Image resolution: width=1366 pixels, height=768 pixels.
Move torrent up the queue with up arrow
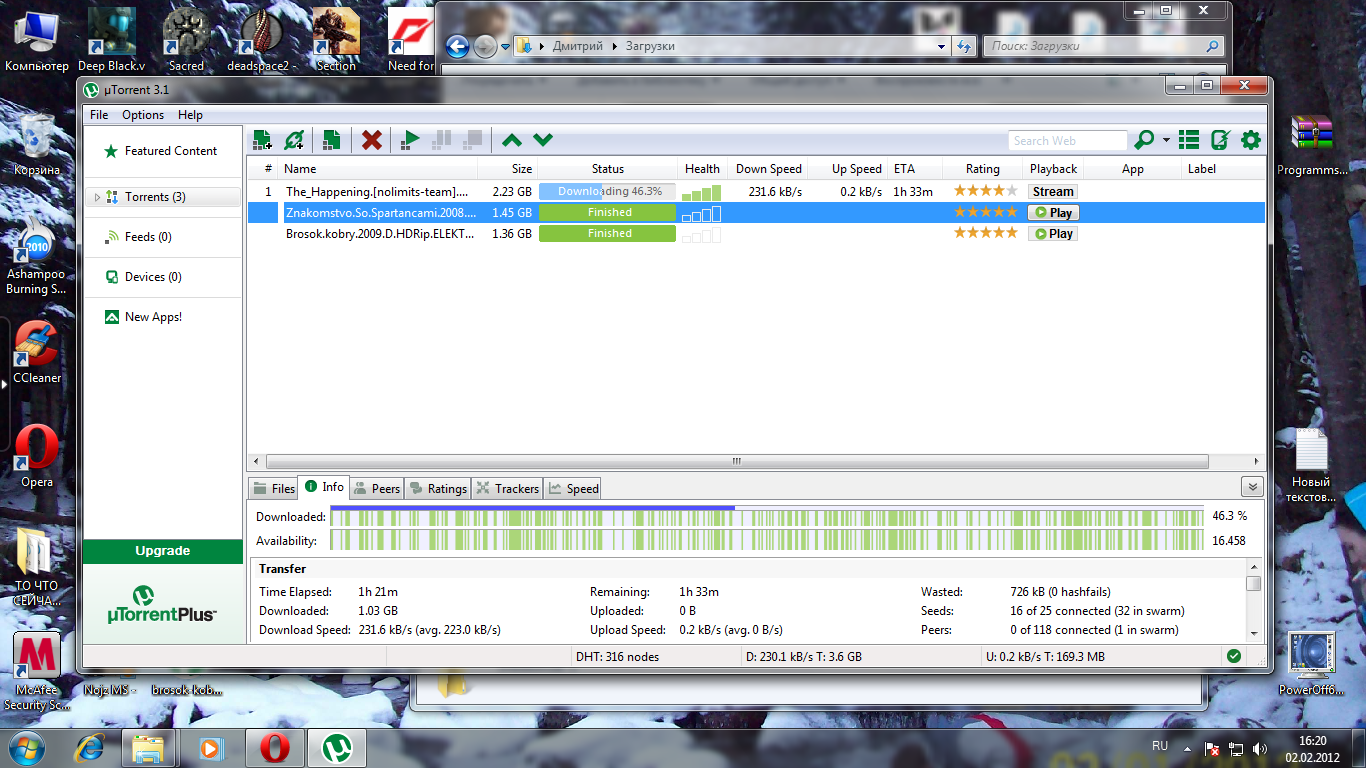tap(511, 140)
